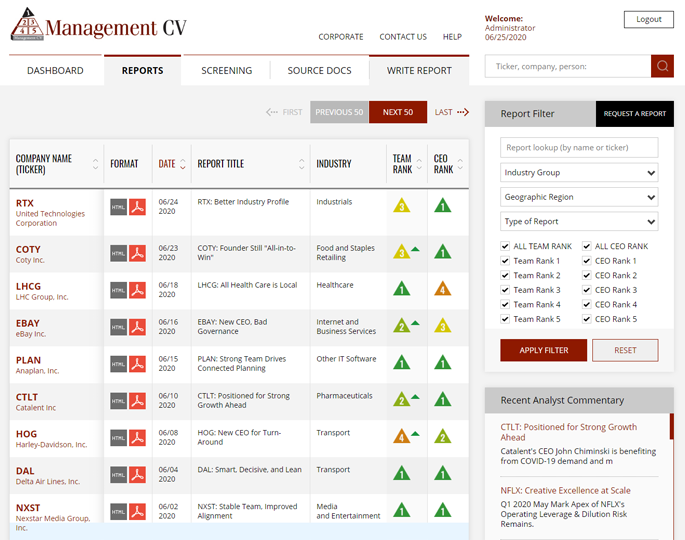Image resolution: width=685 pixels, height=540 pixels.
Task: Go to the Next 50 reports
Action: pyautogui.click(x=398, y=112)
